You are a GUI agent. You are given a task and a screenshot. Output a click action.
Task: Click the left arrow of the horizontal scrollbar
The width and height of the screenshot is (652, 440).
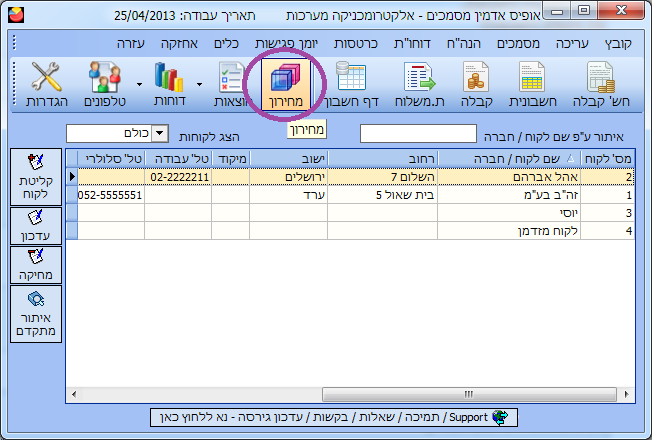(74, 394)
